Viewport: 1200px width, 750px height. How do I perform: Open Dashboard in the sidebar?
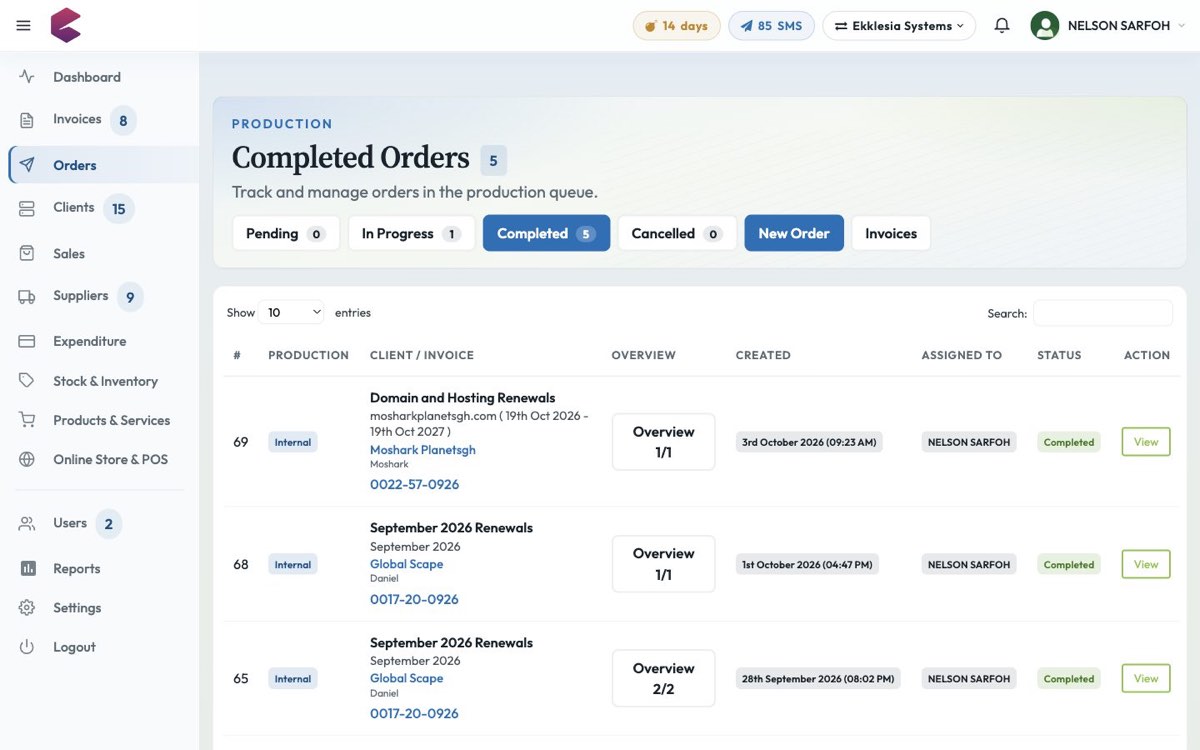tap(87, 77)
